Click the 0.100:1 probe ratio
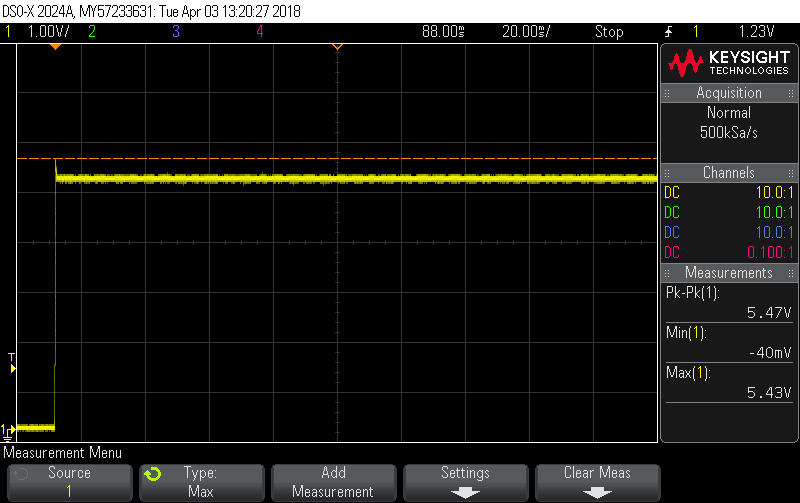 click(770, 252)
